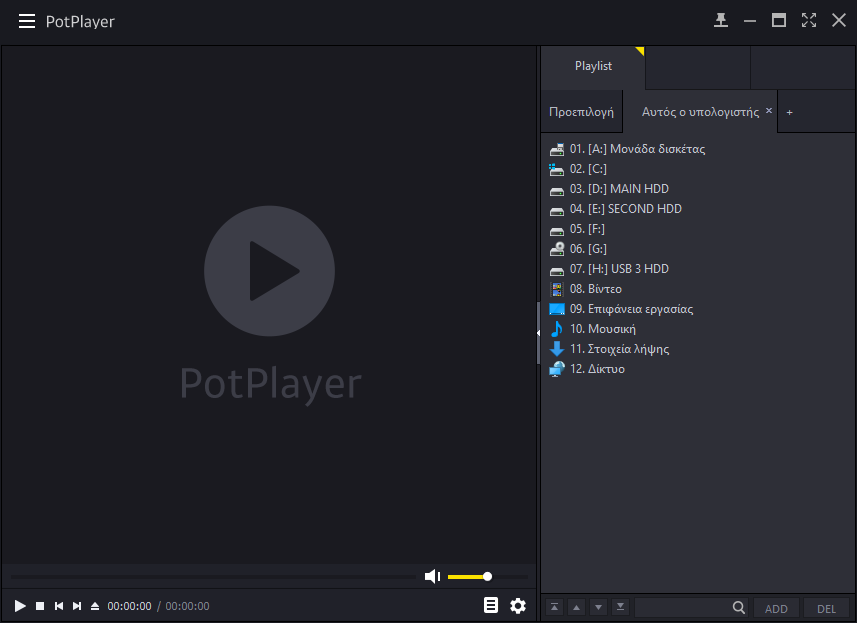Select the "08. Βίντεο" list entry
The width and height of the screenshot is (857, 623).
[596, 289]
